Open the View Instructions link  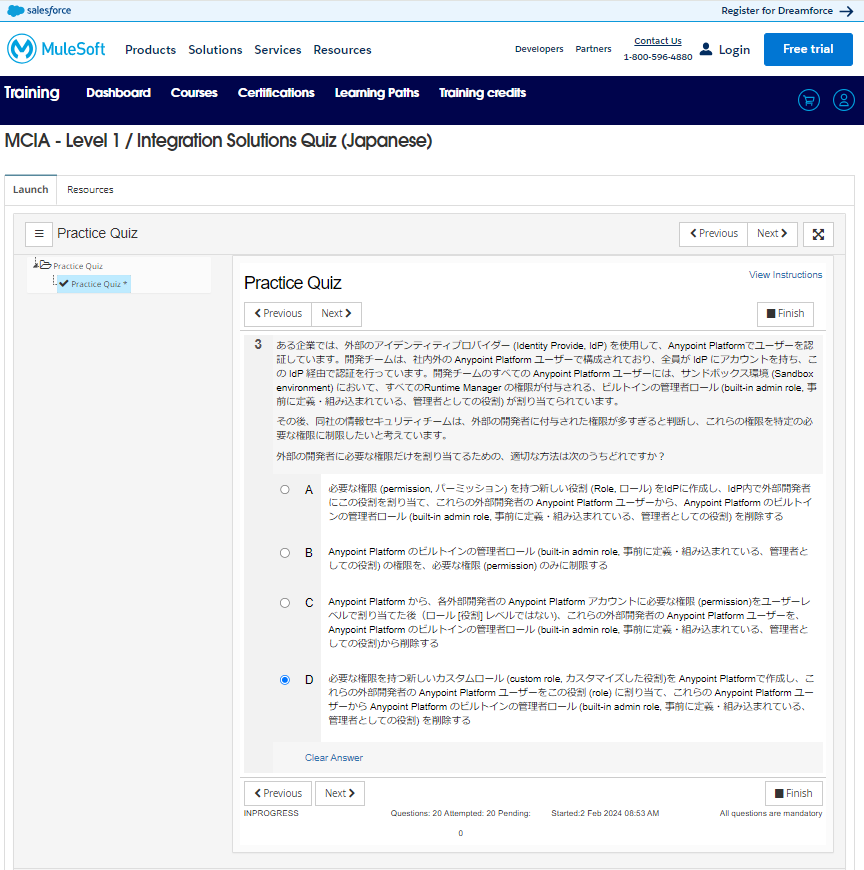(x=785, y=275)
